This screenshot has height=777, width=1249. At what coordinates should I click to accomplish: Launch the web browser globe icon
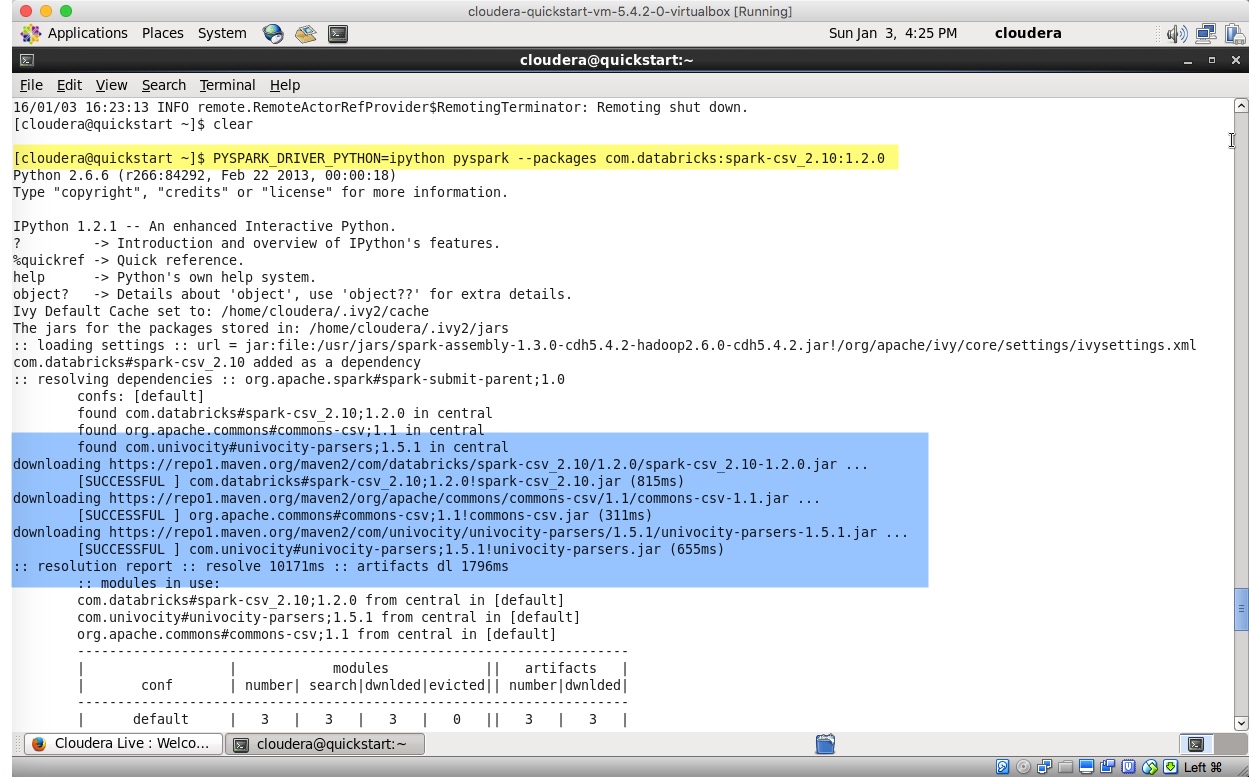(x=273, y=33)
